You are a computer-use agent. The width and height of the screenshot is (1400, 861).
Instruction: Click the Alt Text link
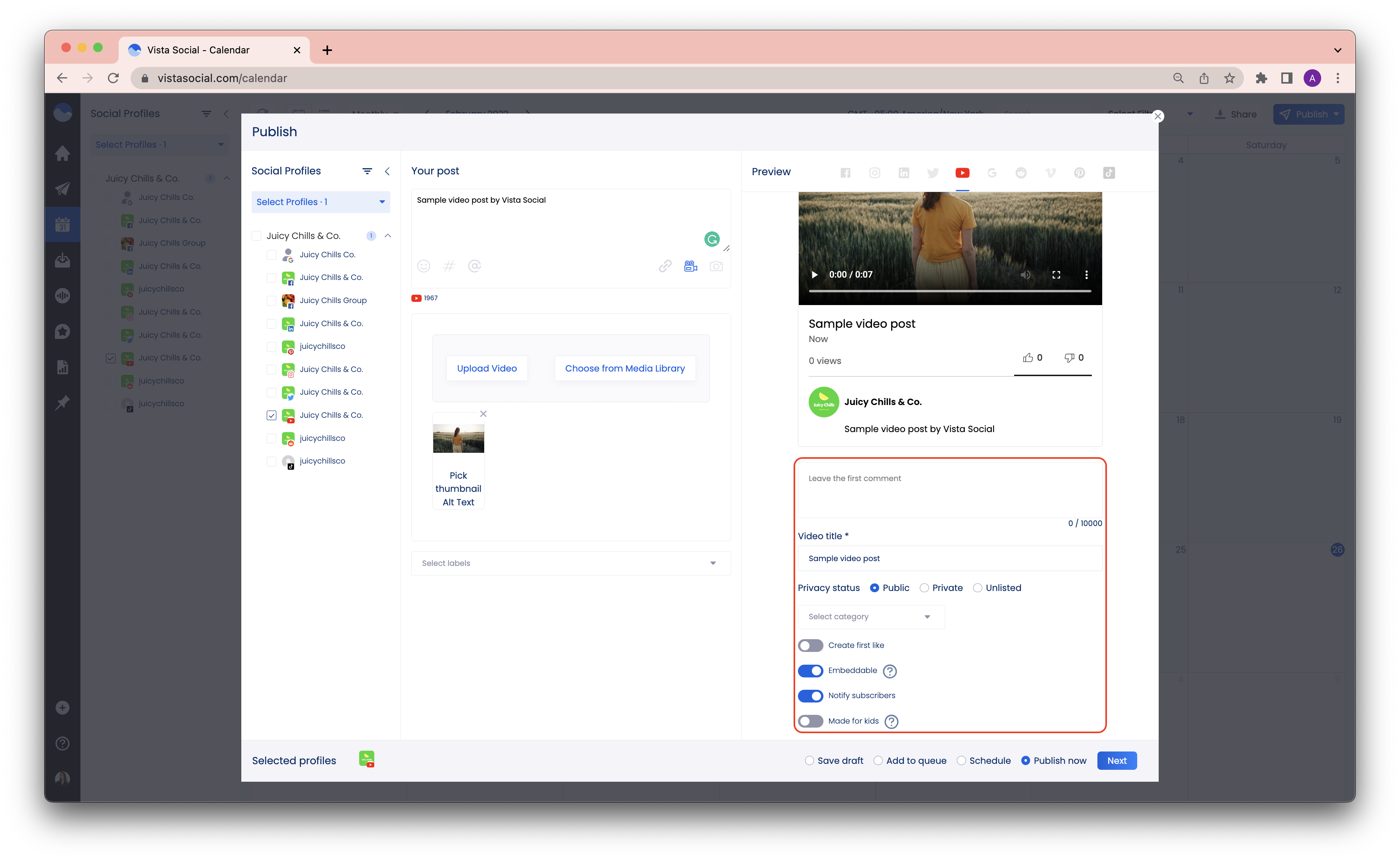(458, 502)
